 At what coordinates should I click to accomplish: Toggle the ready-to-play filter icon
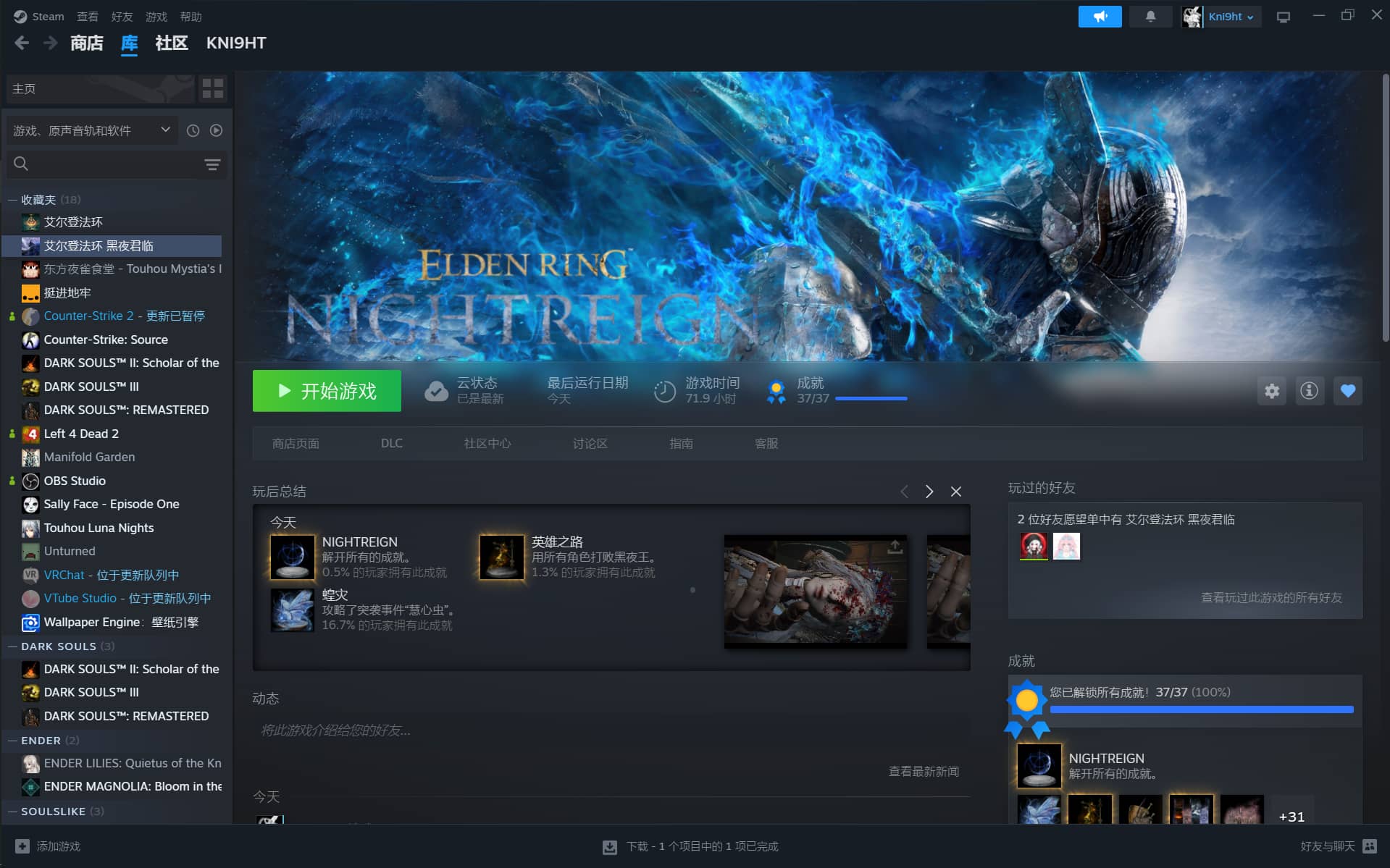click(x=216, y=131)
